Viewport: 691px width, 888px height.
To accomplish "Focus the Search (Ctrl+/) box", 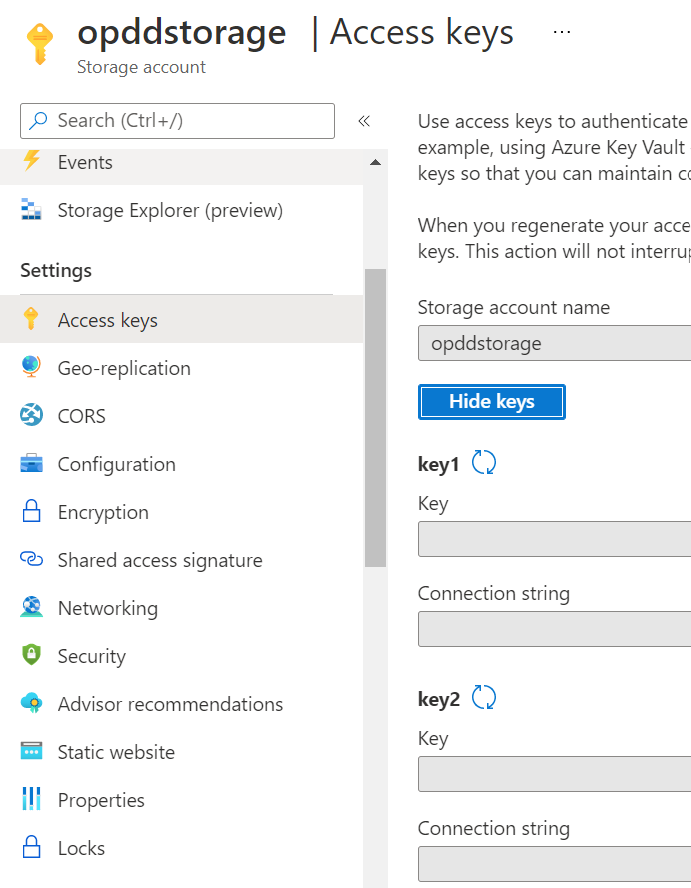I will [x=177, y=121].
